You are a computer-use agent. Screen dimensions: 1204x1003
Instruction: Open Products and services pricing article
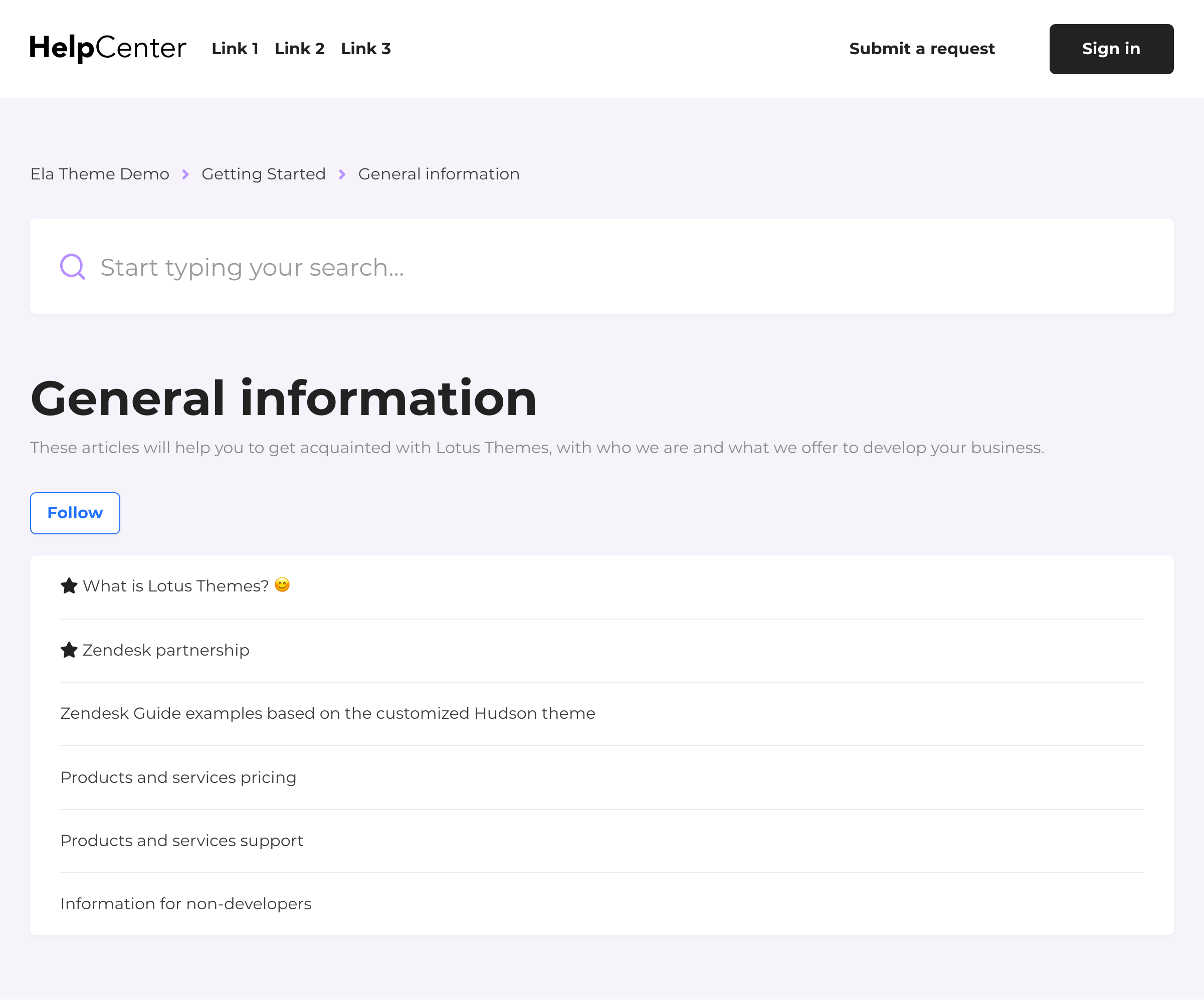point(178,777)
